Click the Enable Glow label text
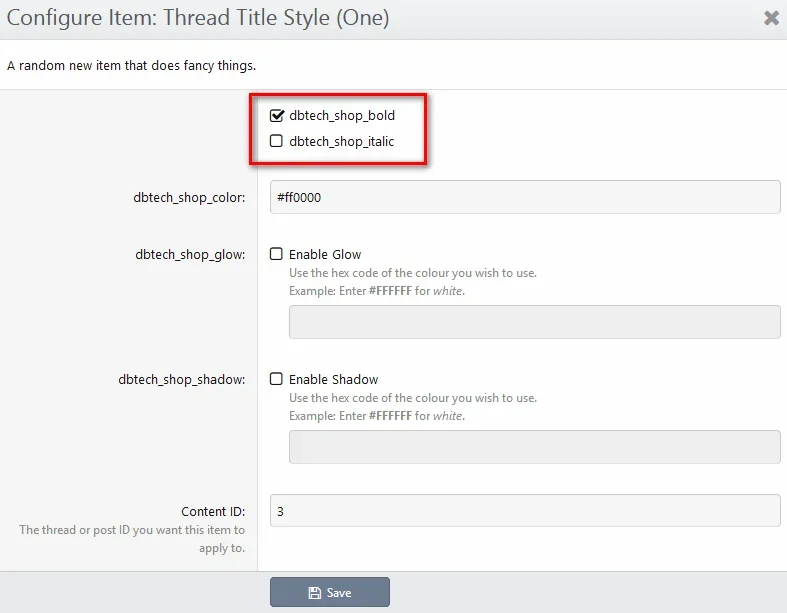 325,255
